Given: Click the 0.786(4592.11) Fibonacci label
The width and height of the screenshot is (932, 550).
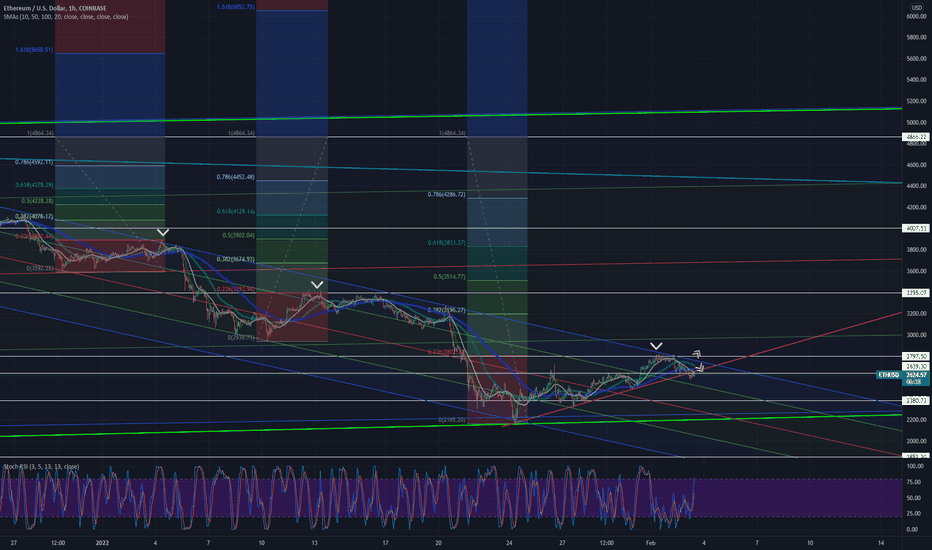Looking at the screenshot, I should (x=34, y=162).
